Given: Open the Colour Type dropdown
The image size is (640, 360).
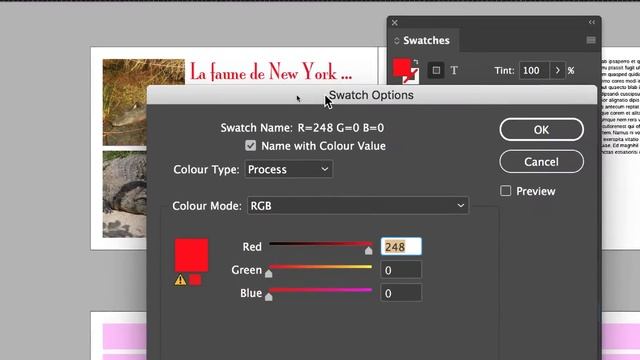Looking at the screenshot, I should tap(289, 169).
